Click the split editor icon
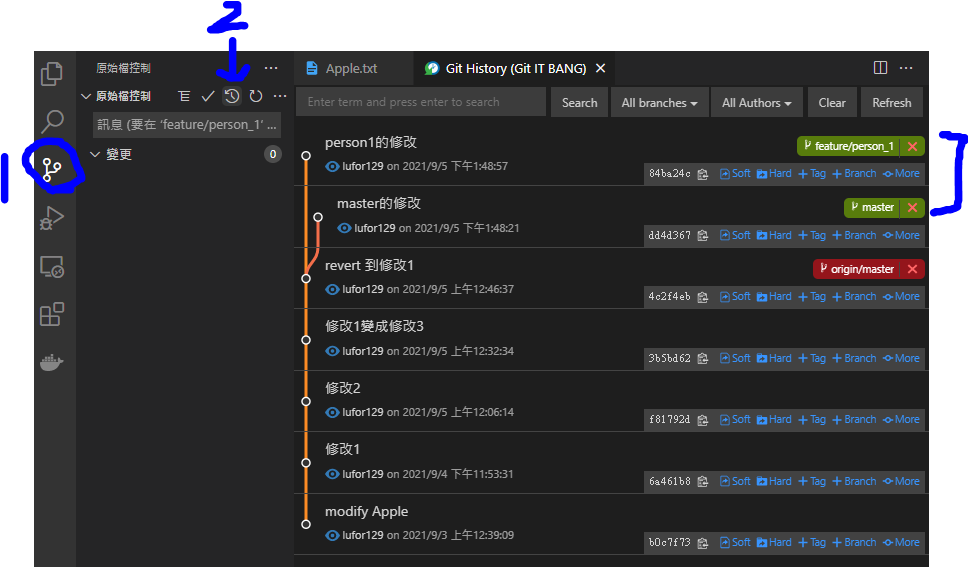 (x=880, y=68)
